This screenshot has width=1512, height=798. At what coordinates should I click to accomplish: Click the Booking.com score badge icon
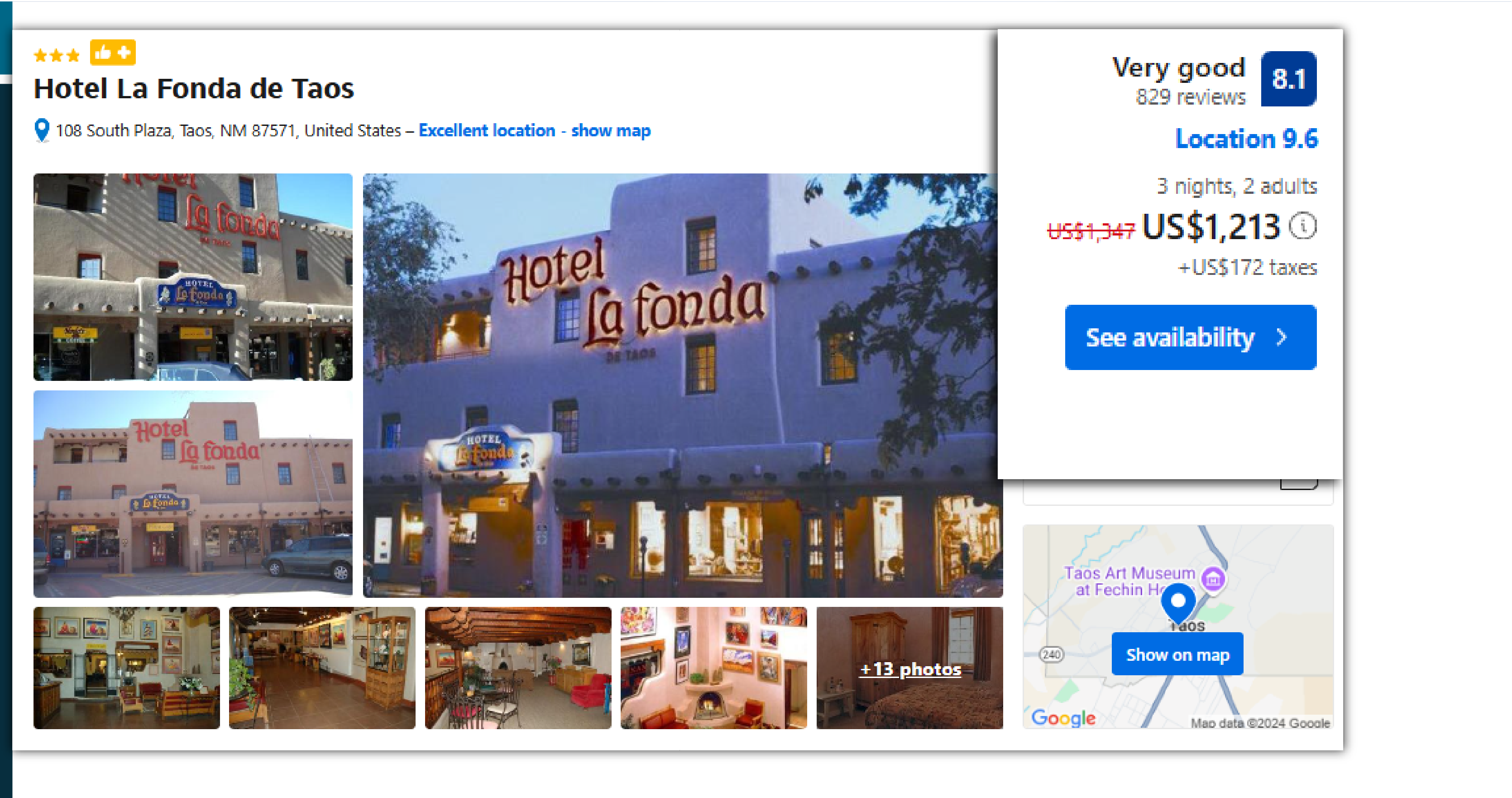coord(1290,80)
